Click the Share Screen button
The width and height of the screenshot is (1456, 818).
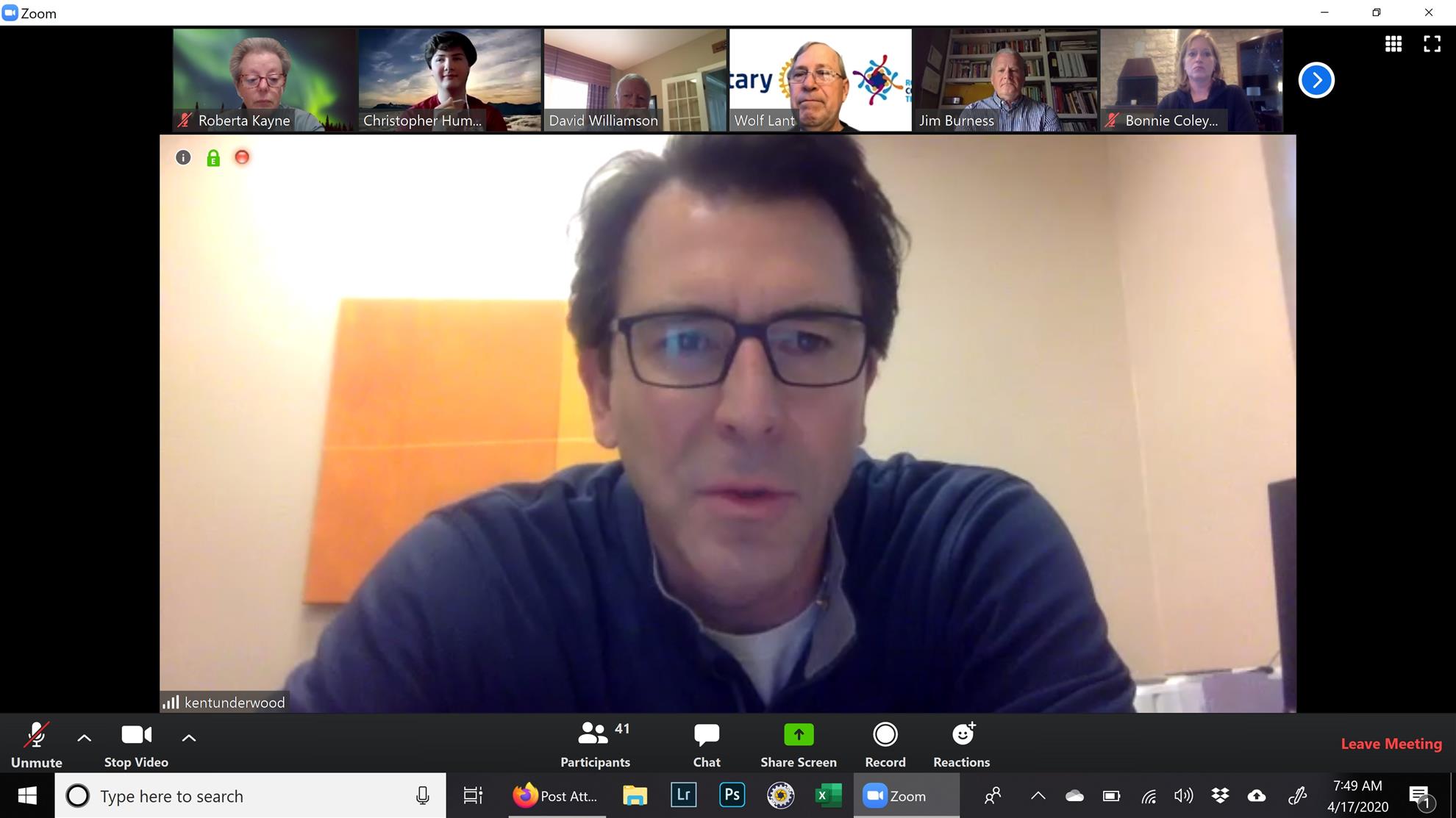tap(798, 744)
